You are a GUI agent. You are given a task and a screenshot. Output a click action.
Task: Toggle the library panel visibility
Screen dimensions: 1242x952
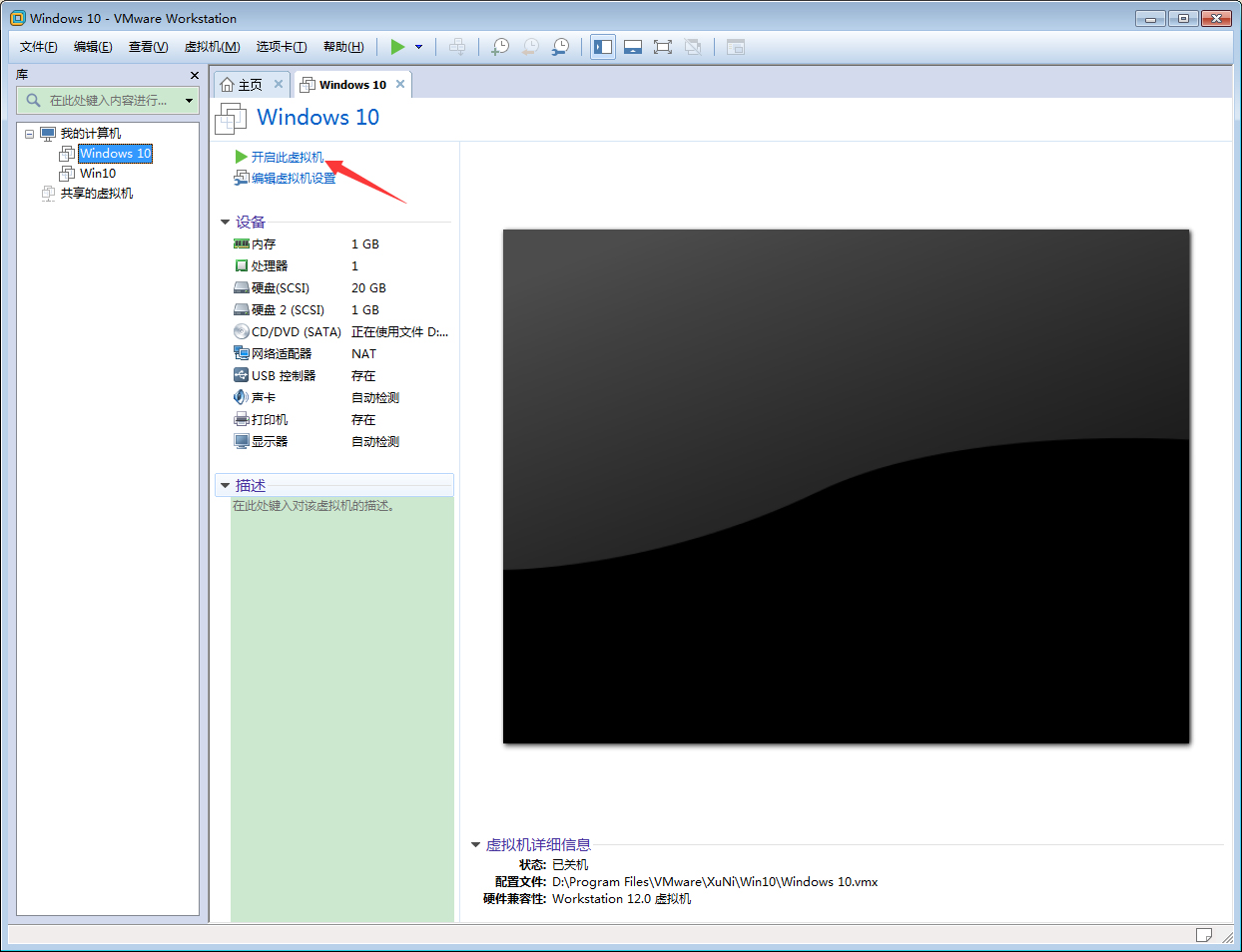602,46
